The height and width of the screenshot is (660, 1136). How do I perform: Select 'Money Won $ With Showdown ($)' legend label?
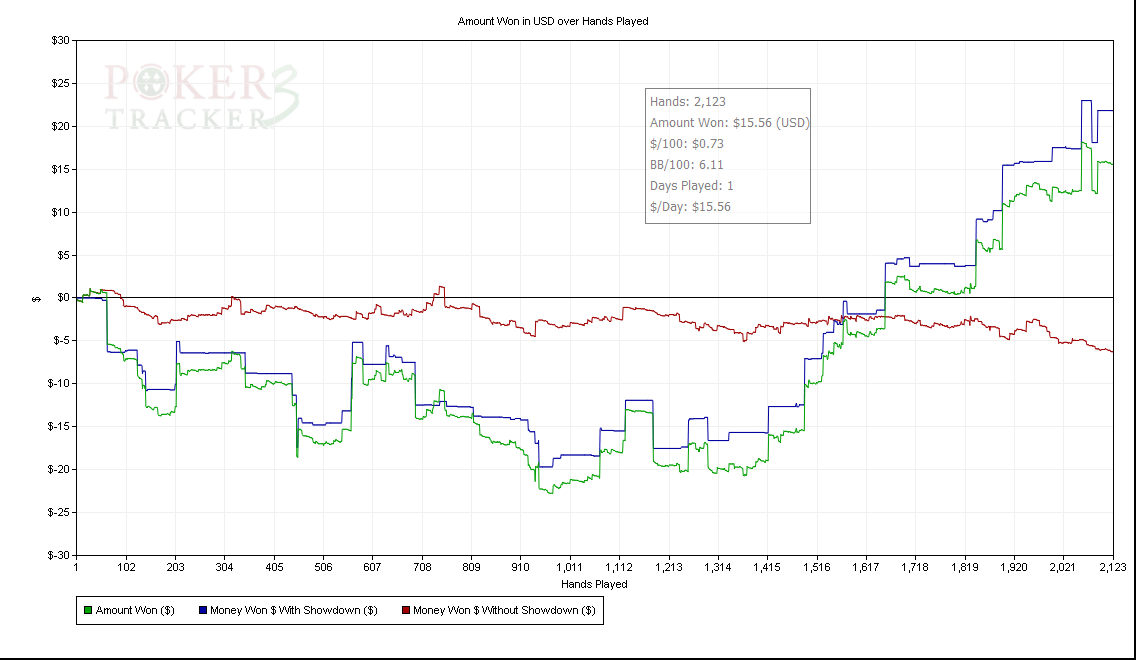pyautogui.click(x=293, y=611)
